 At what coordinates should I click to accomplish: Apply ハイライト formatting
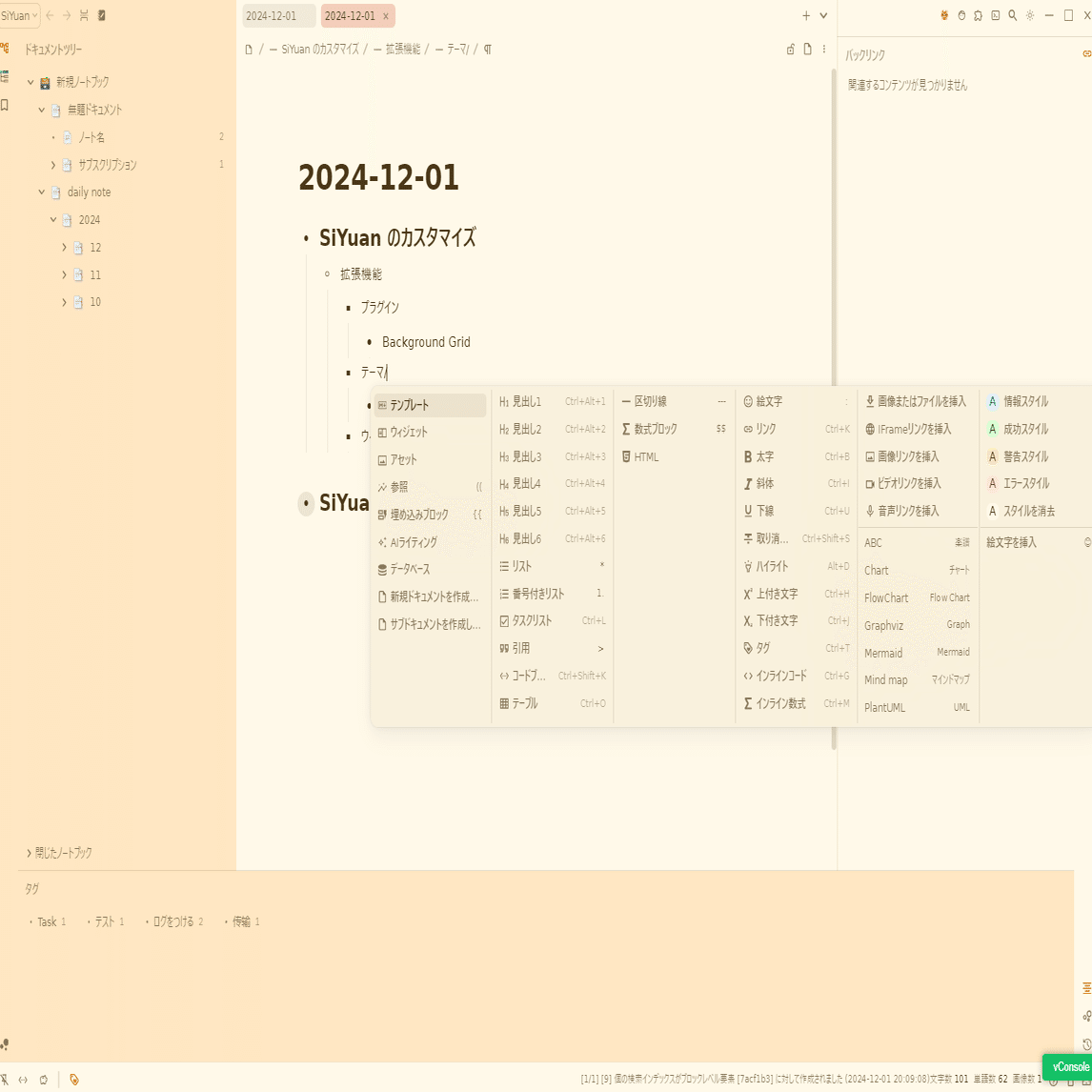(796, 566)
